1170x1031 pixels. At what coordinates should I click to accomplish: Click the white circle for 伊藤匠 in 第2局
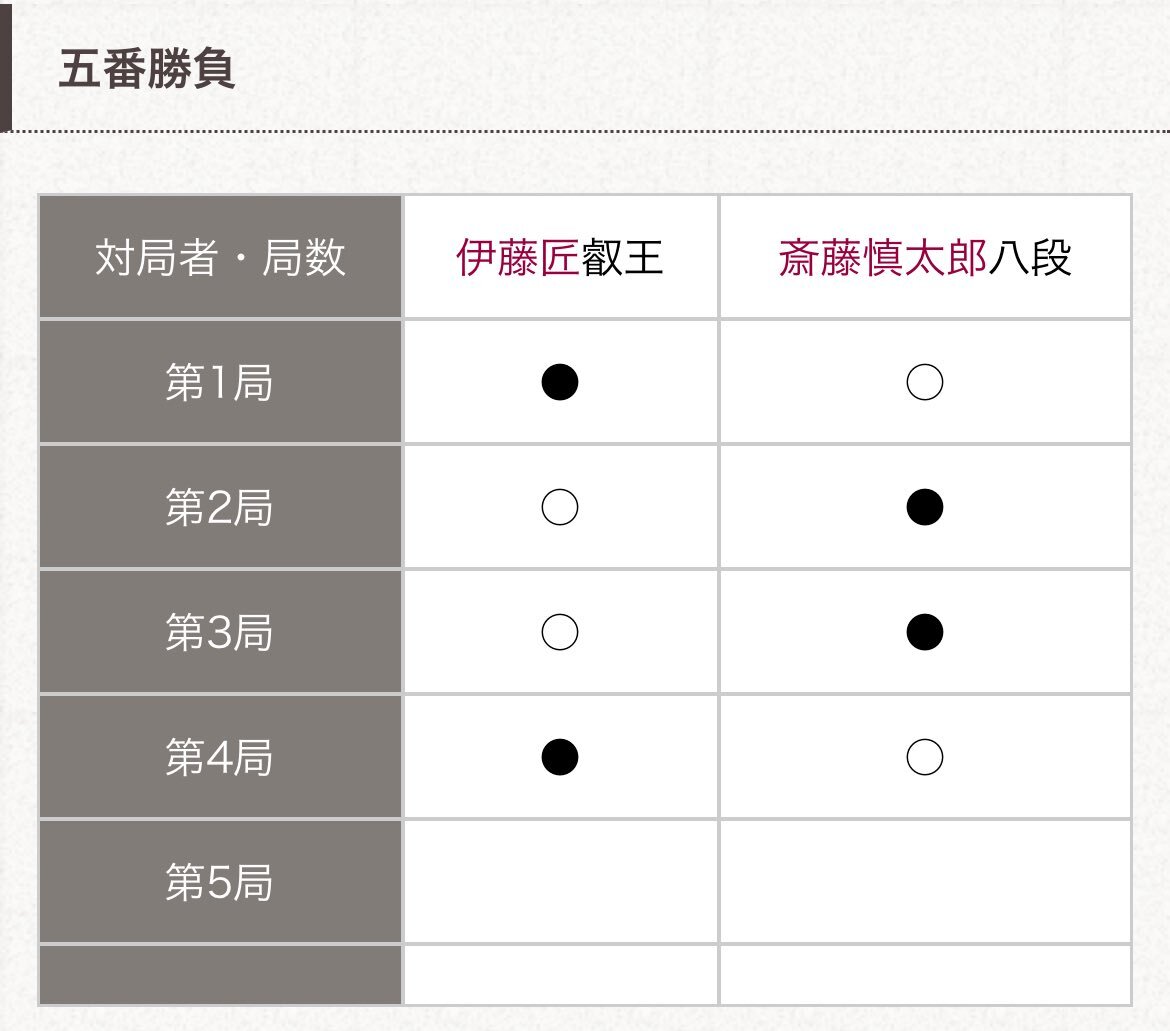[x=560, y=507]
